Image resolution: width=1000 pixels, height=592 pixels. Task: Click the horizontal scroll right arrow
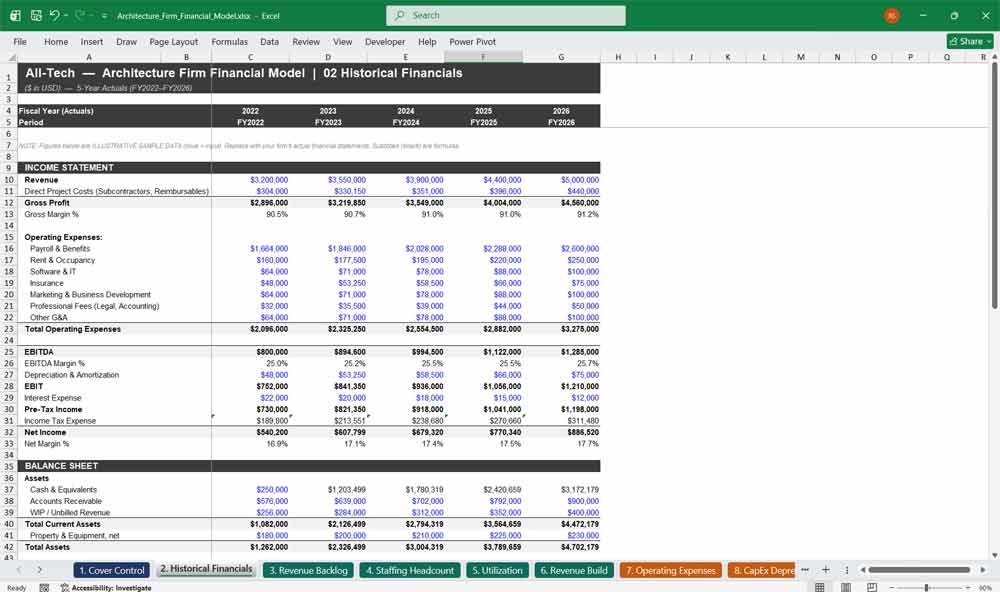[x=983, y=570]
